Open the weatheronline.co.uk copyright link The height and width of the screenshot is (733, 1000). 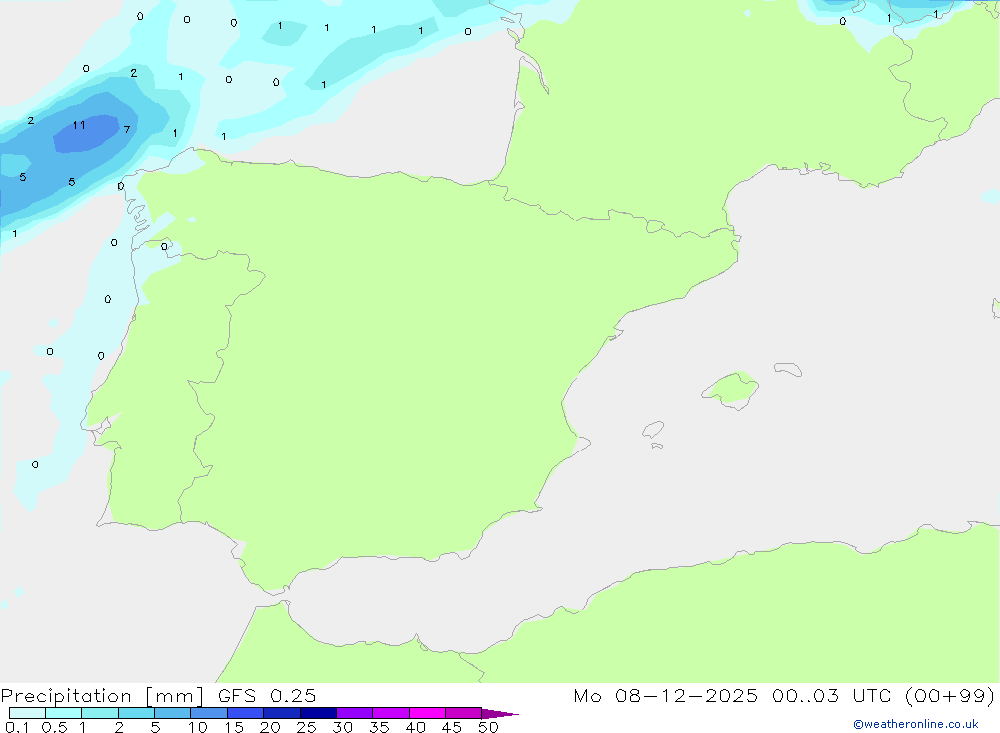point(916,724)
